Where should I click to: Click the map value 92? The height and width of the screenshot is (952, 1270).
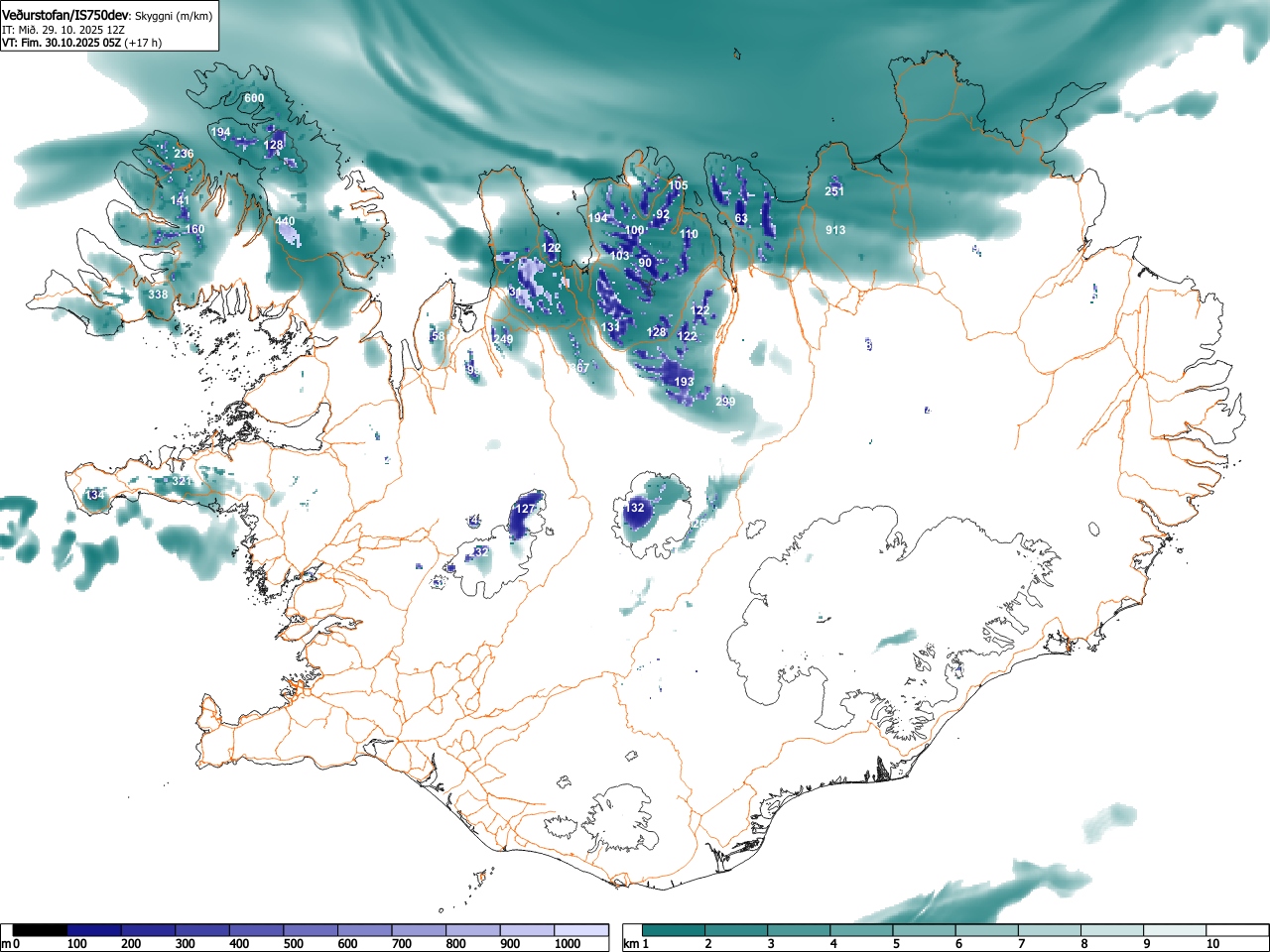tap(663, 215)
